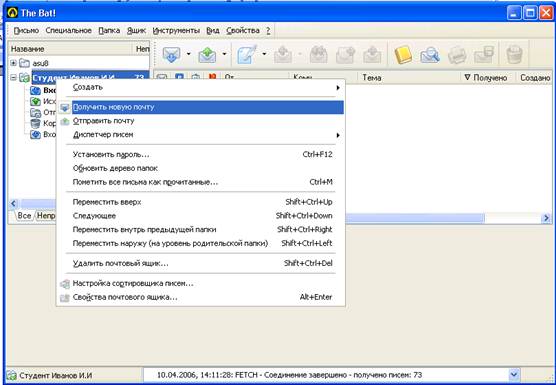
Task: Choose Переместить внутрь предыдущей папки entry
Action: 201,230
